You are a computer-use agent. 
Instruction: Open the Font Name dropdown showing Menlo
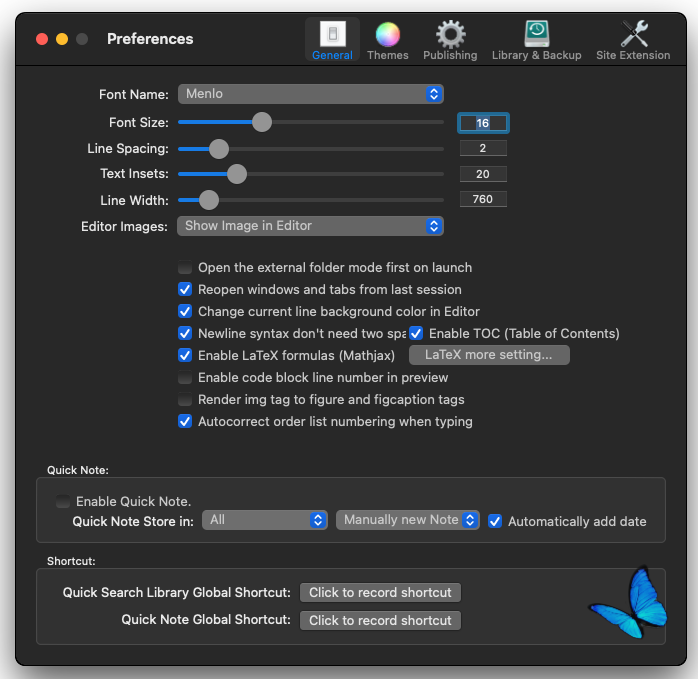pyautogui.click(x=311, y=94)
